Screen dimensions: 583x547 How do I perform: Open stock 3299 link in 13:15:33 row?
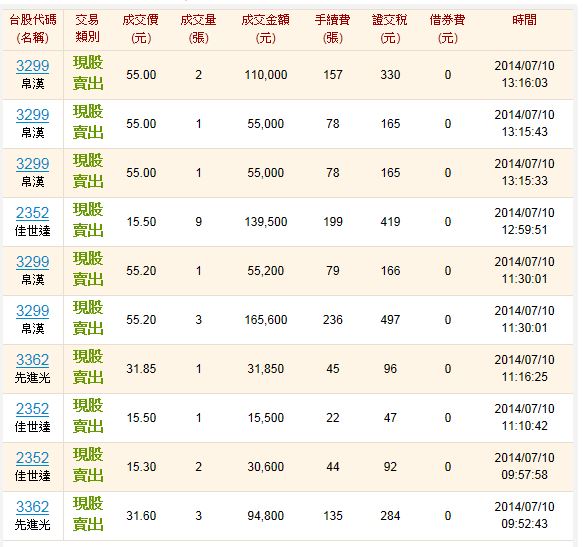32,164
